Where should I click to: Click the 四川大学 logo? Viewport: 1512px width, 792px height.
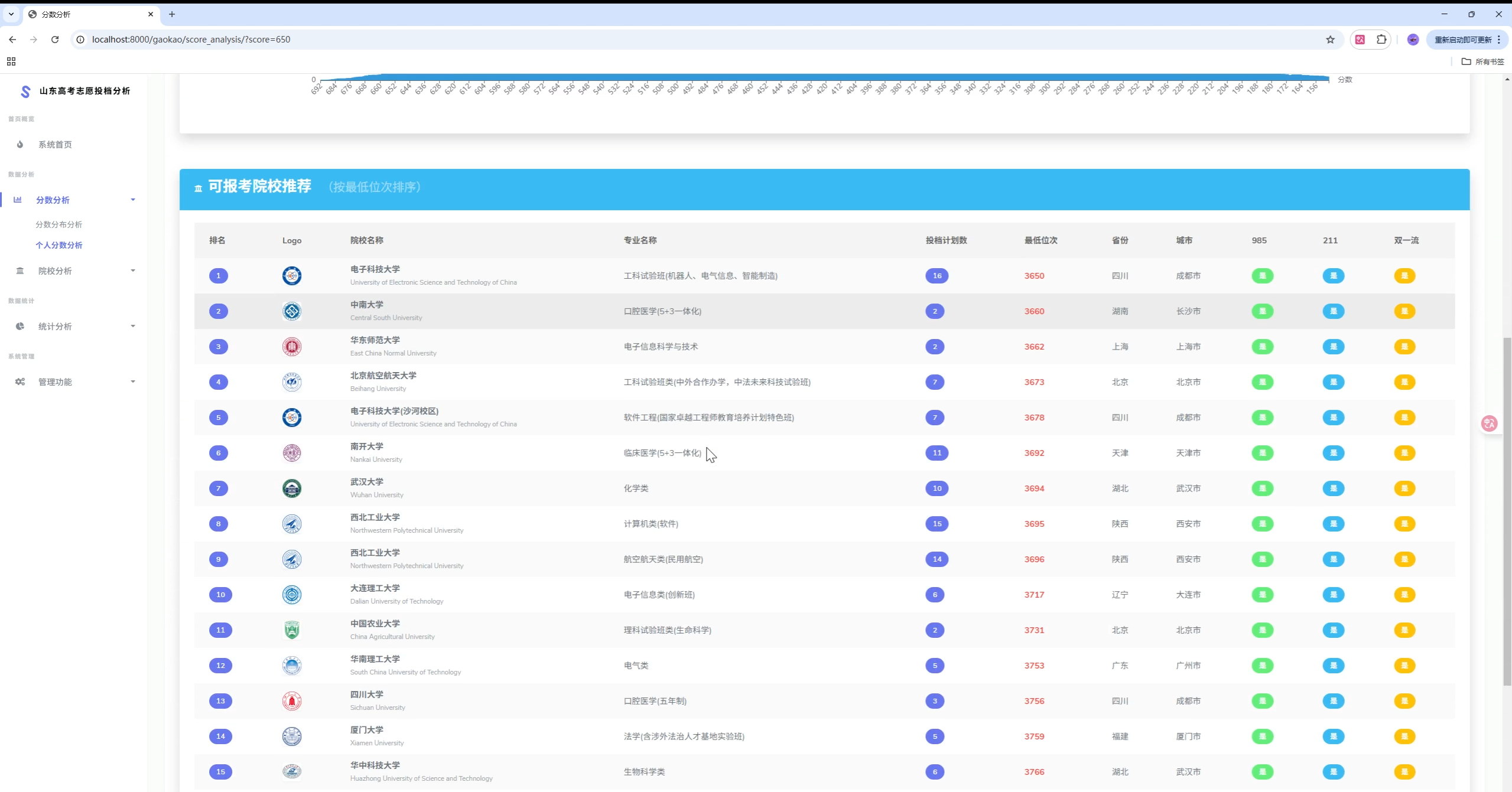click(292, 701)
